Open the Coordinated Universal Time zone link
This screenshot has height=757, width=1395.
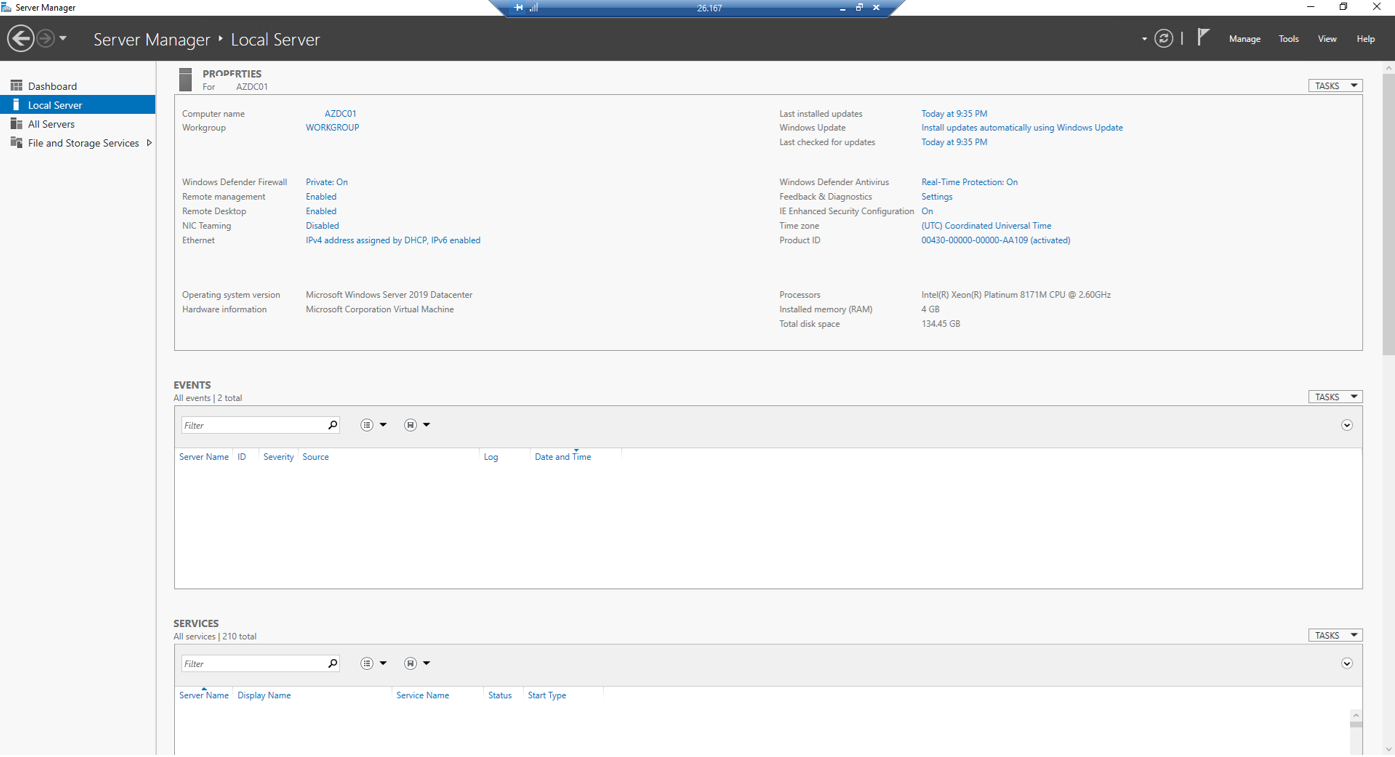click(986, 226)
